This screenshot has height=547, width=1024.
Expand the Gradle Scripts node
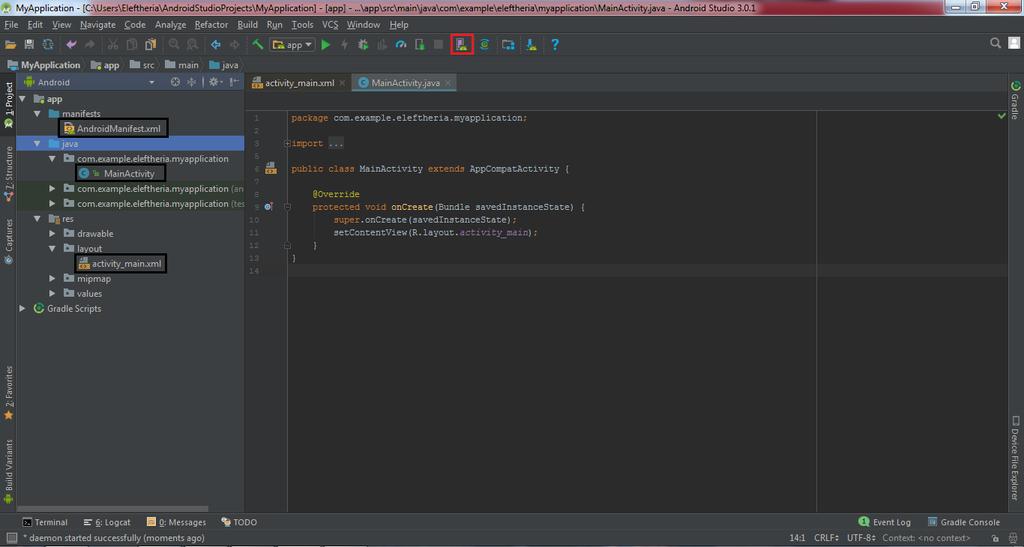23,309
